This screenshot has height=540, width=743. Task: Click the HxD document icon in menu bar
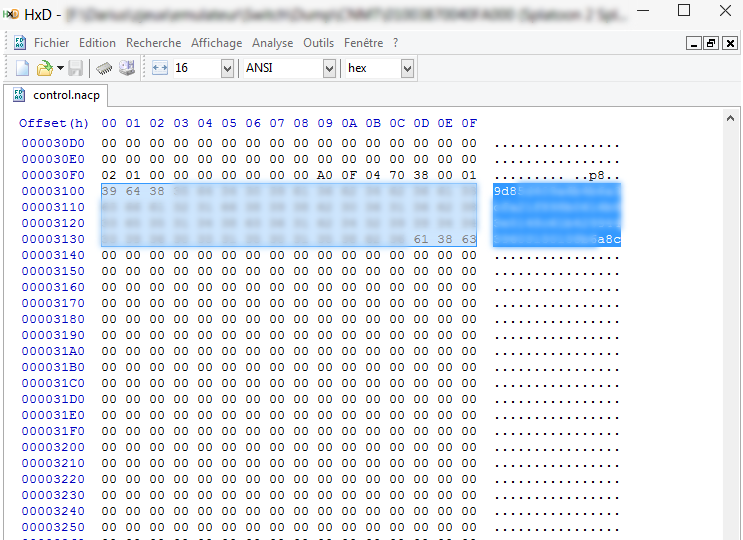click(20, 43)
